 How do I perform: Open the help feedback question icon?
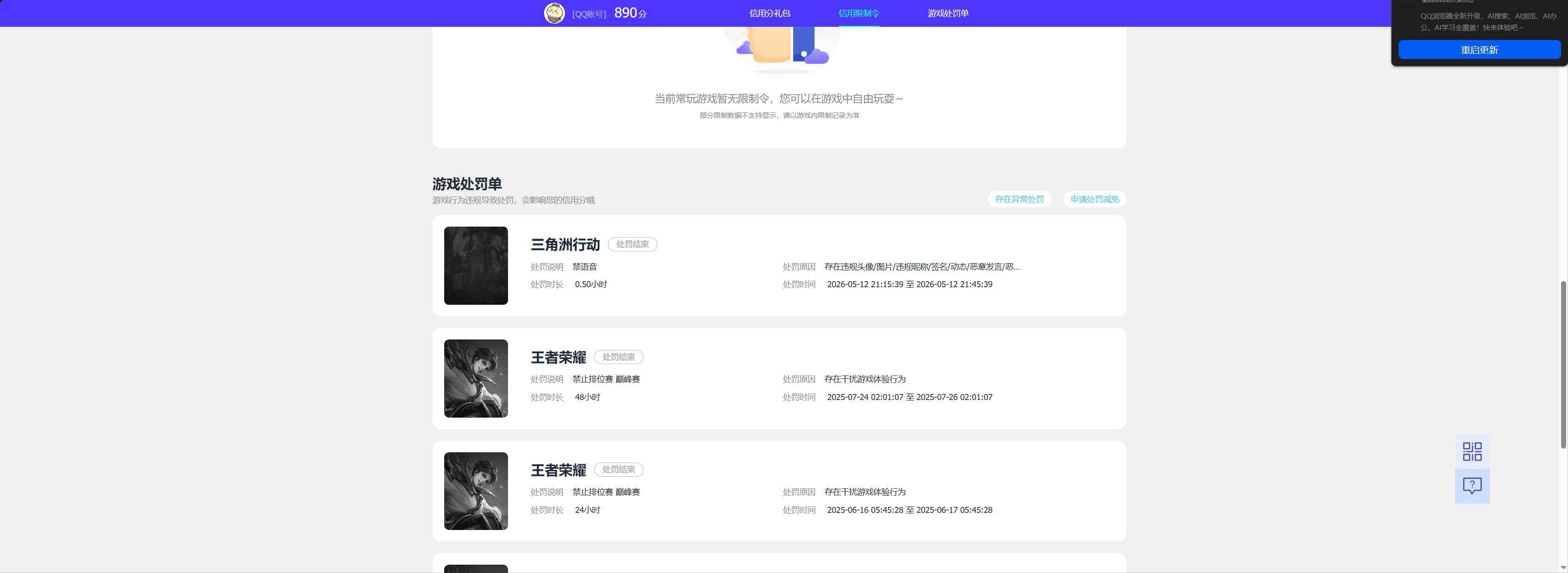[x=1472, y=486]
